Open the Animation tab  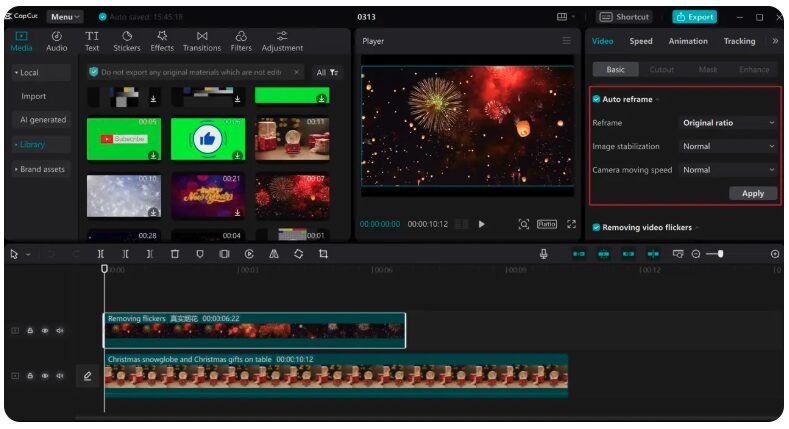(x=688, y=41)
